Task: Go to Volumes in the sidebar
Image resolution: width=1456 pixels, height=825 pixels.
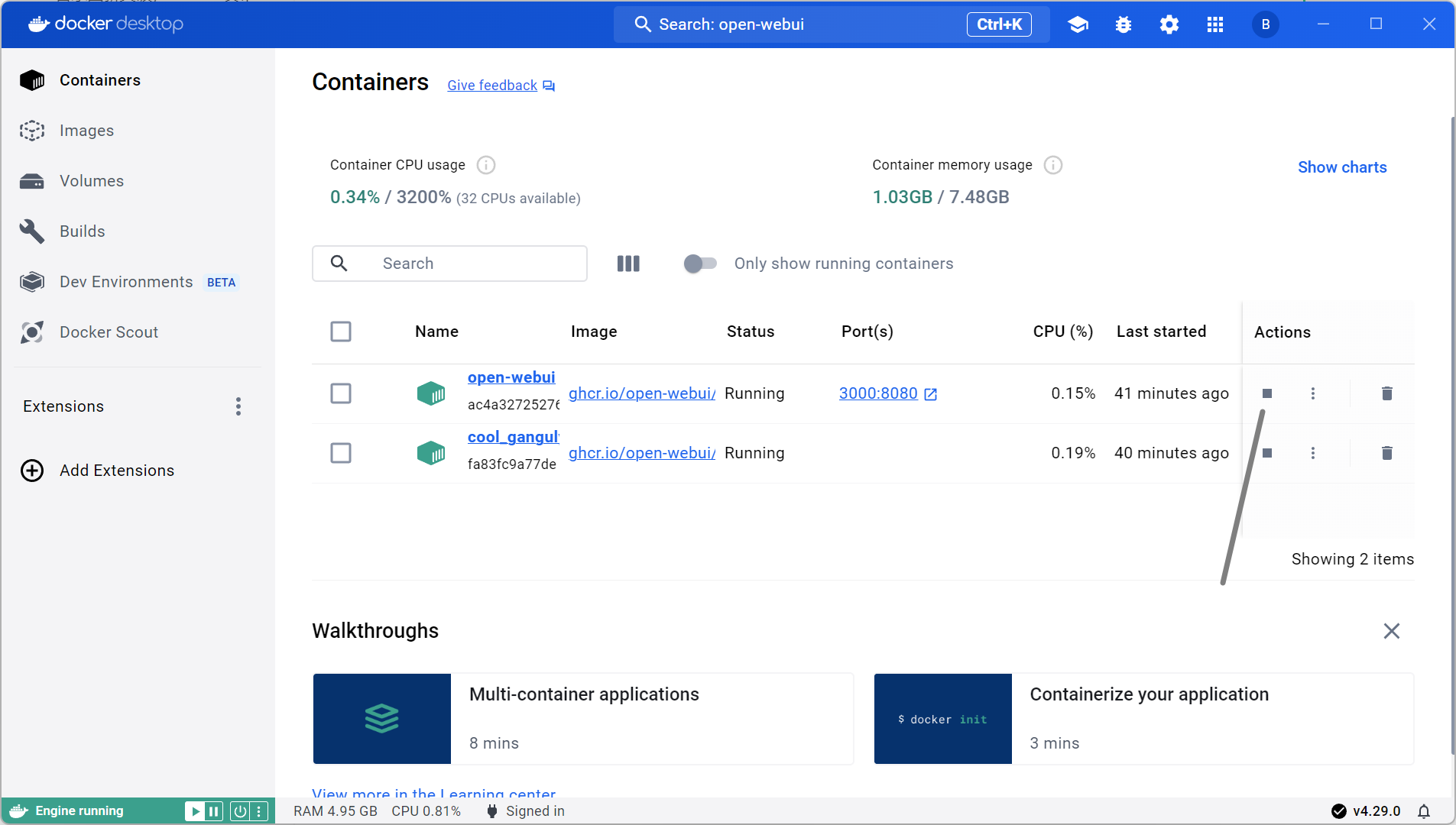Action: click(138, 181)
